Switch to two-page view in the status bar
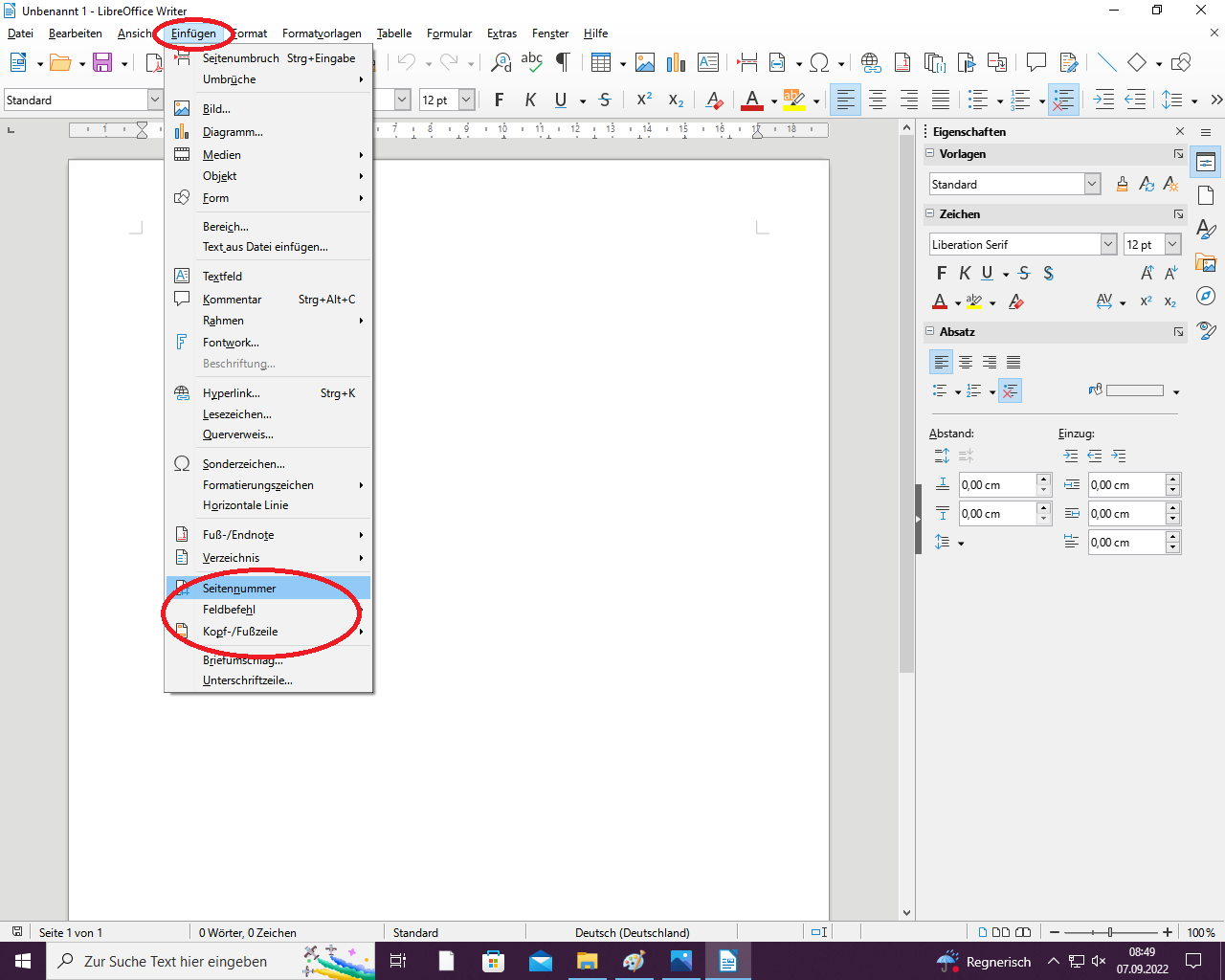The height and width of the screenshot is (980, 1225). coord(1001,932)
